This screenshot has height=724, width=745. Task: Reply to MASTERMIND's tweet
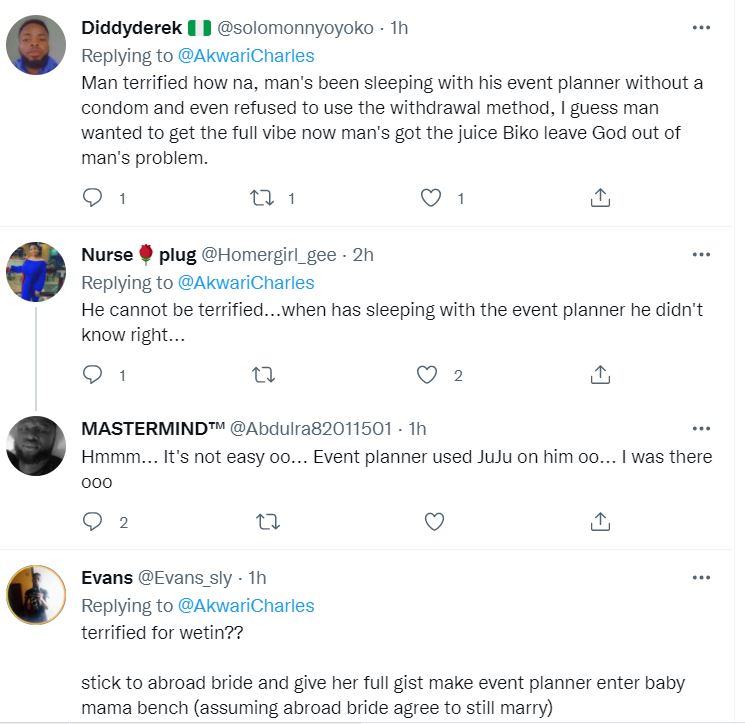pyautogui.click(x=93, y=521)
